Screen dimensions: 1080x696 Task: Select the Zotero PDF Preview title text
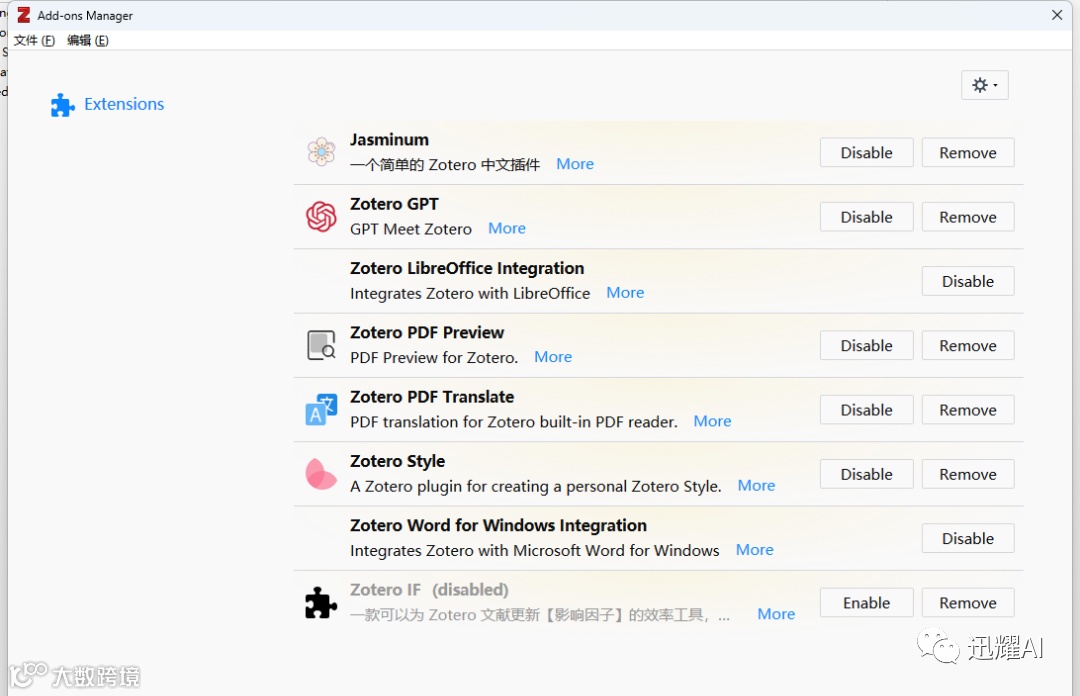427,332
